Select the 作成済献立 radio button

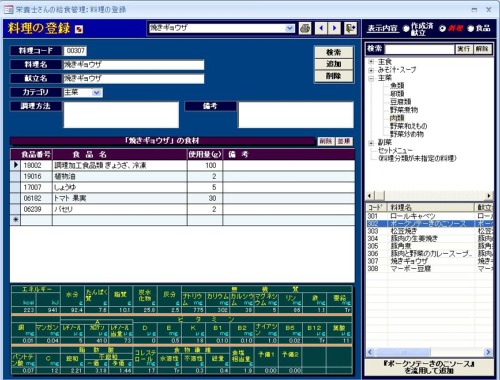pos(406,29)
